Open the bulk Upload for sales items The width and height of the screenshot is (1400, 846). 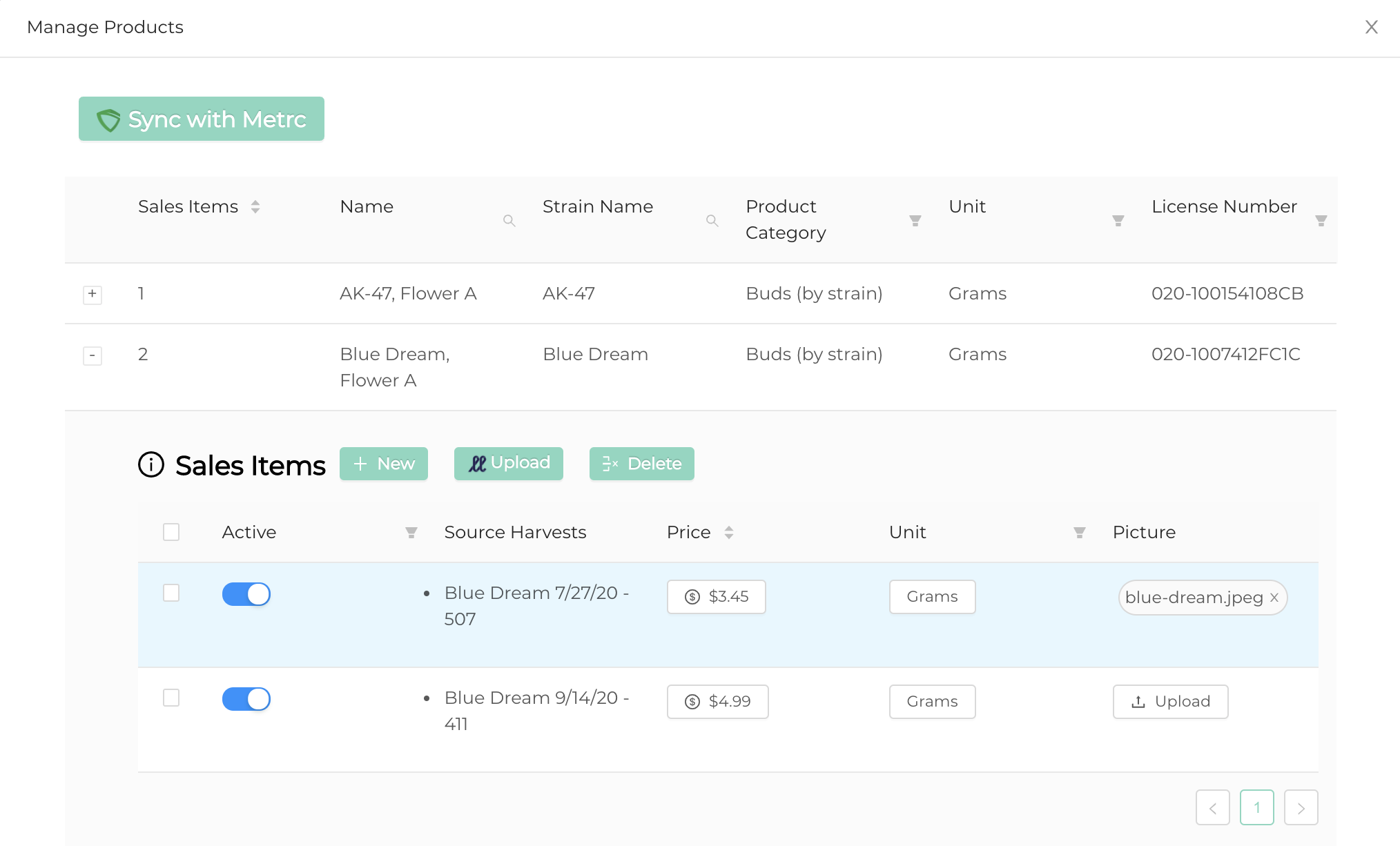[508, 463]
